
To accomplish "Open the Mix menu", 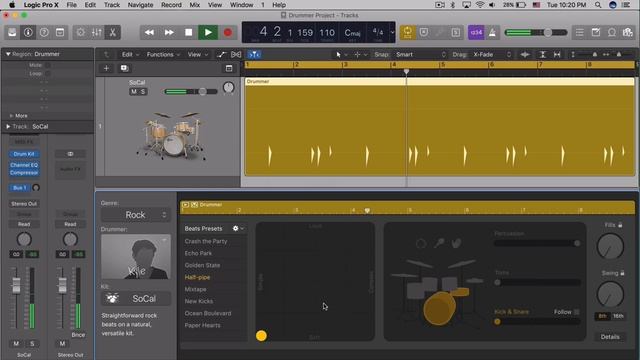I will 195,5.
